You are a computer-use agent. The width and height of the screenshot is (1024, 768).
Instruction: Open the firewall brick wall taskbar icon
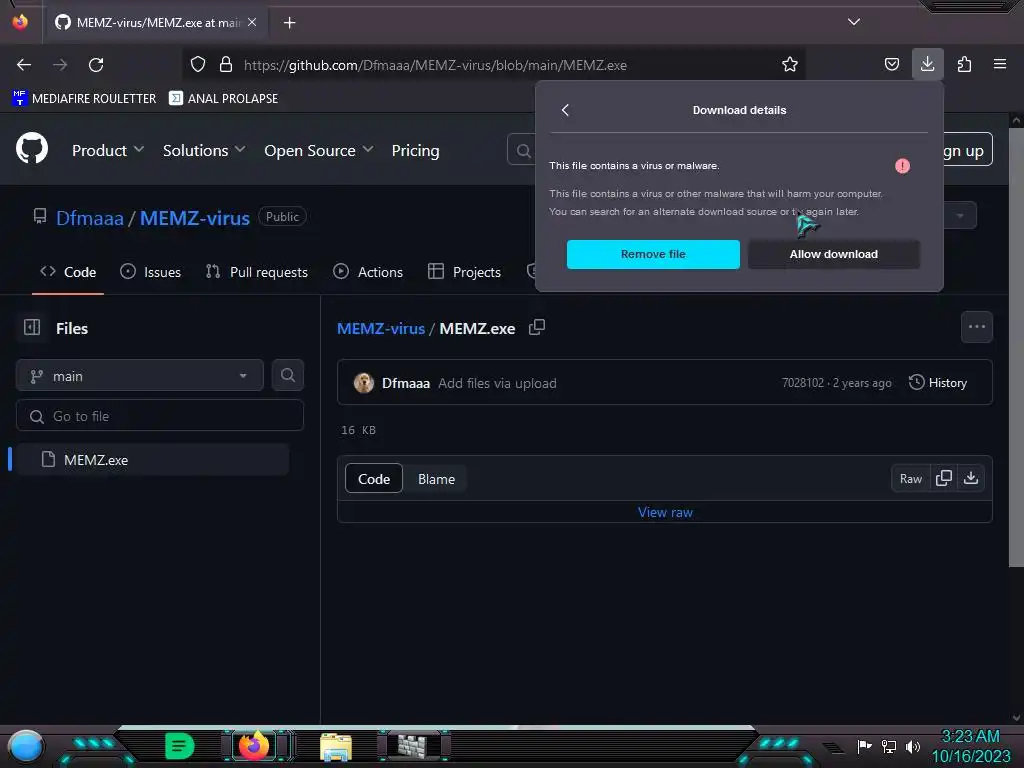coord(412,745)
